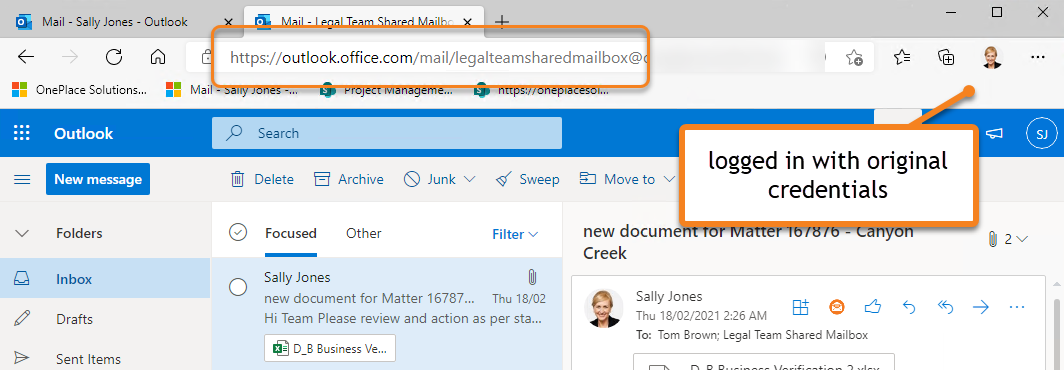Delete the selected message
1064x370 pixels.
click(262, 179)
